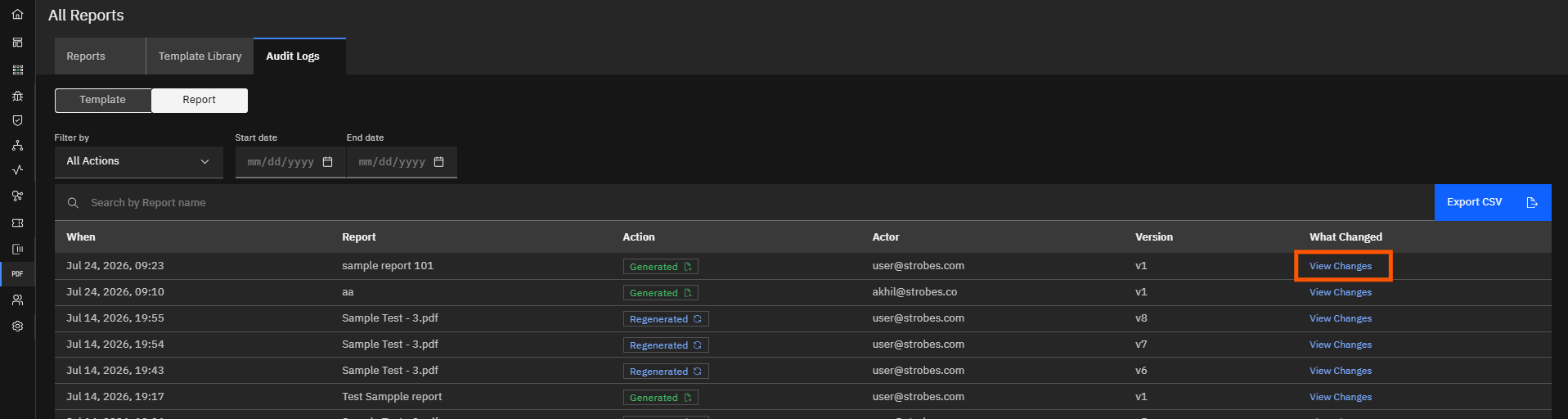Click the Report column header
Viewport: 1568px width, 419px height.
(359, 237)
